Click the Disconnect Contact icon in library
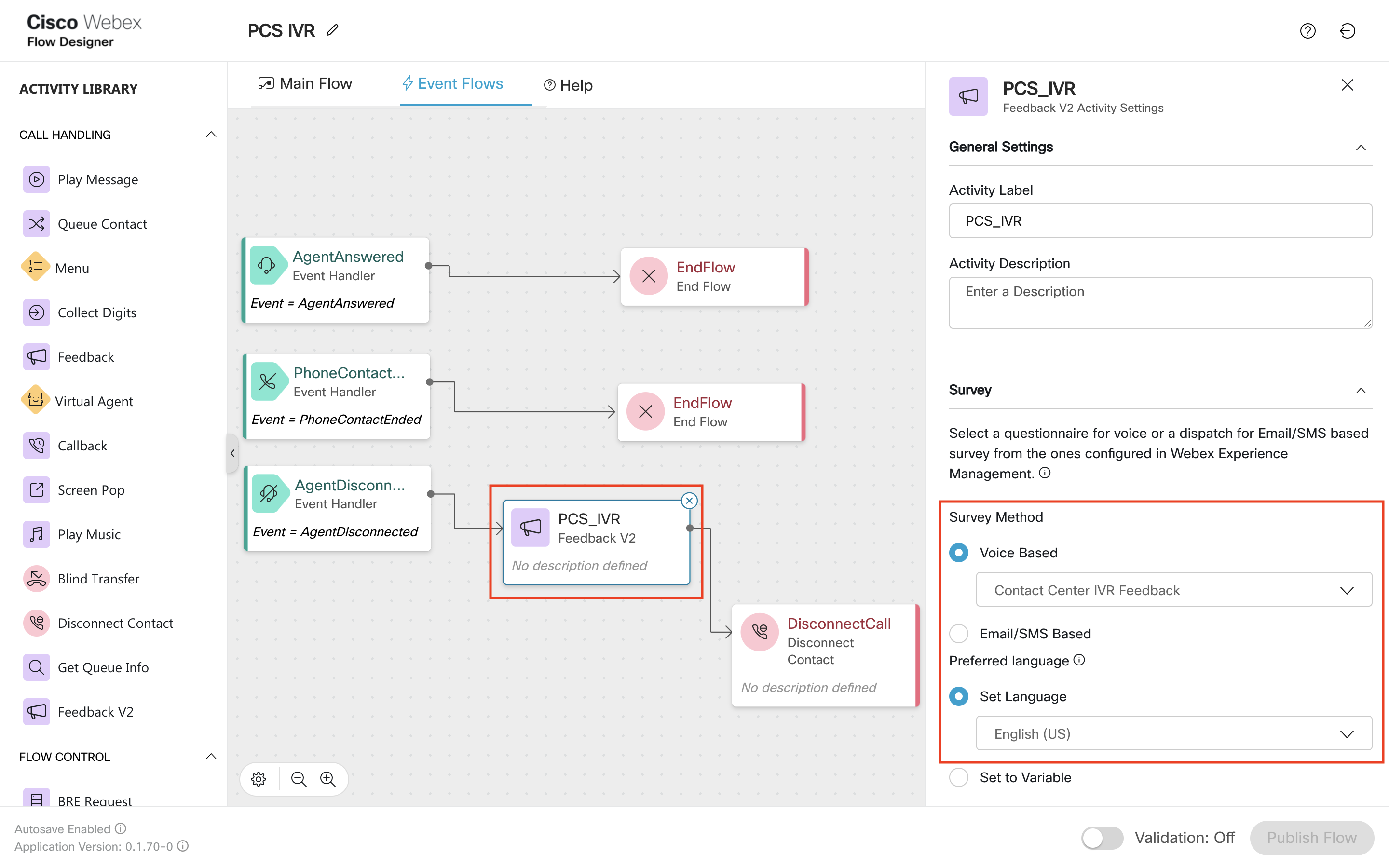This screenshot has height=868, width=1389. pyautogui.click(x=37, y=623)
